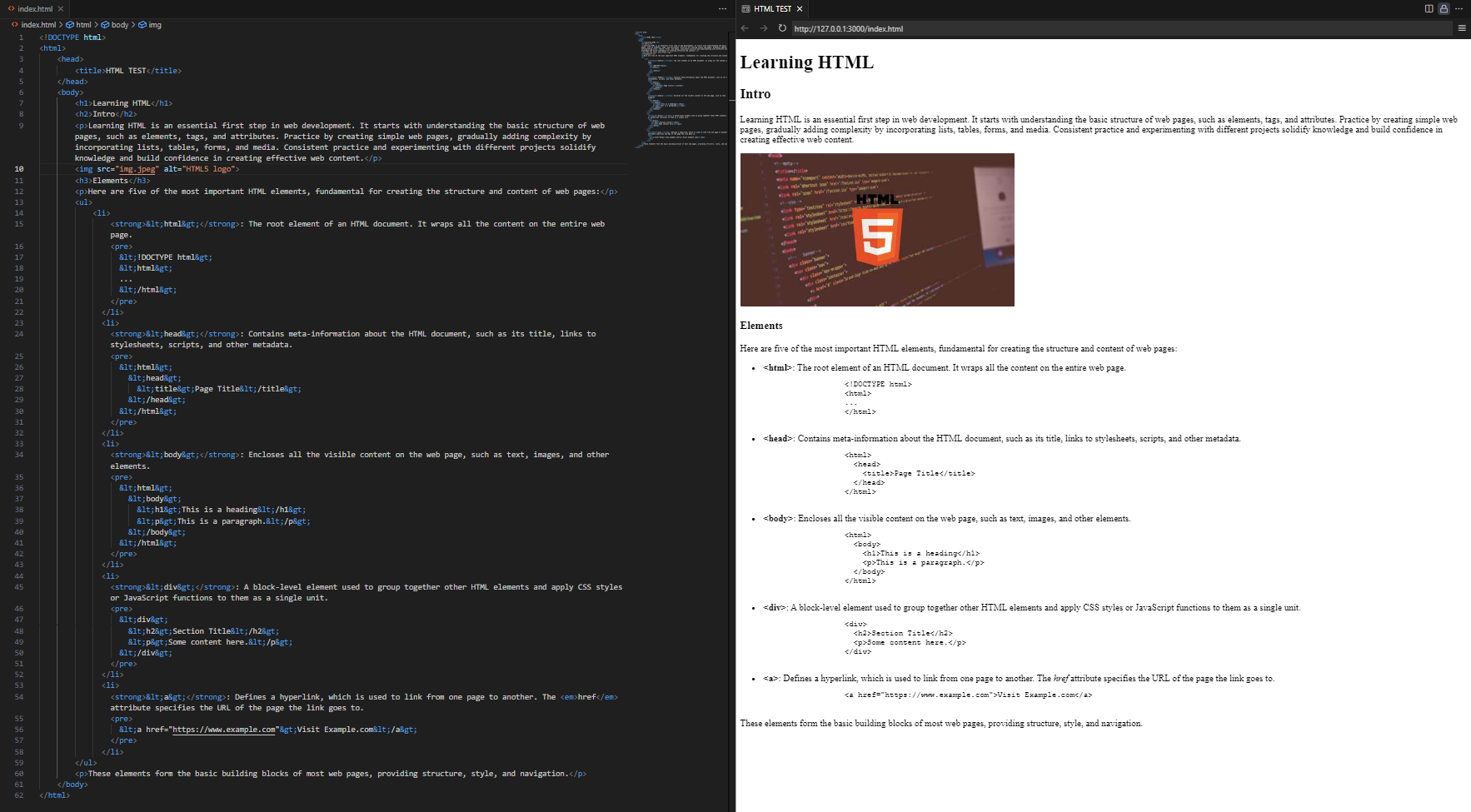Click the img.jpeg src value in code
1471x812 pixels.
[x=137, y=169]
